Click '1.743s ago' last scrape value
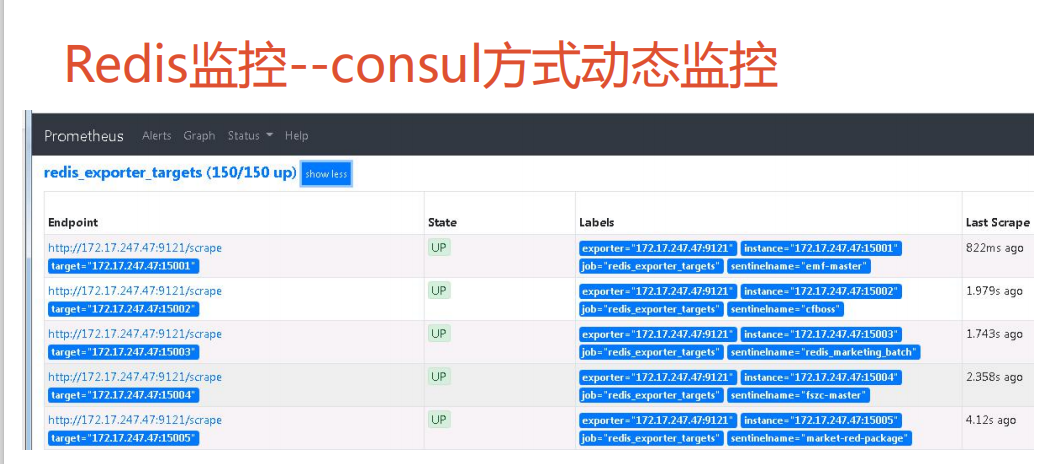Image resolution: width=1051 pixels, height=464 pixels. click(995, 334)
